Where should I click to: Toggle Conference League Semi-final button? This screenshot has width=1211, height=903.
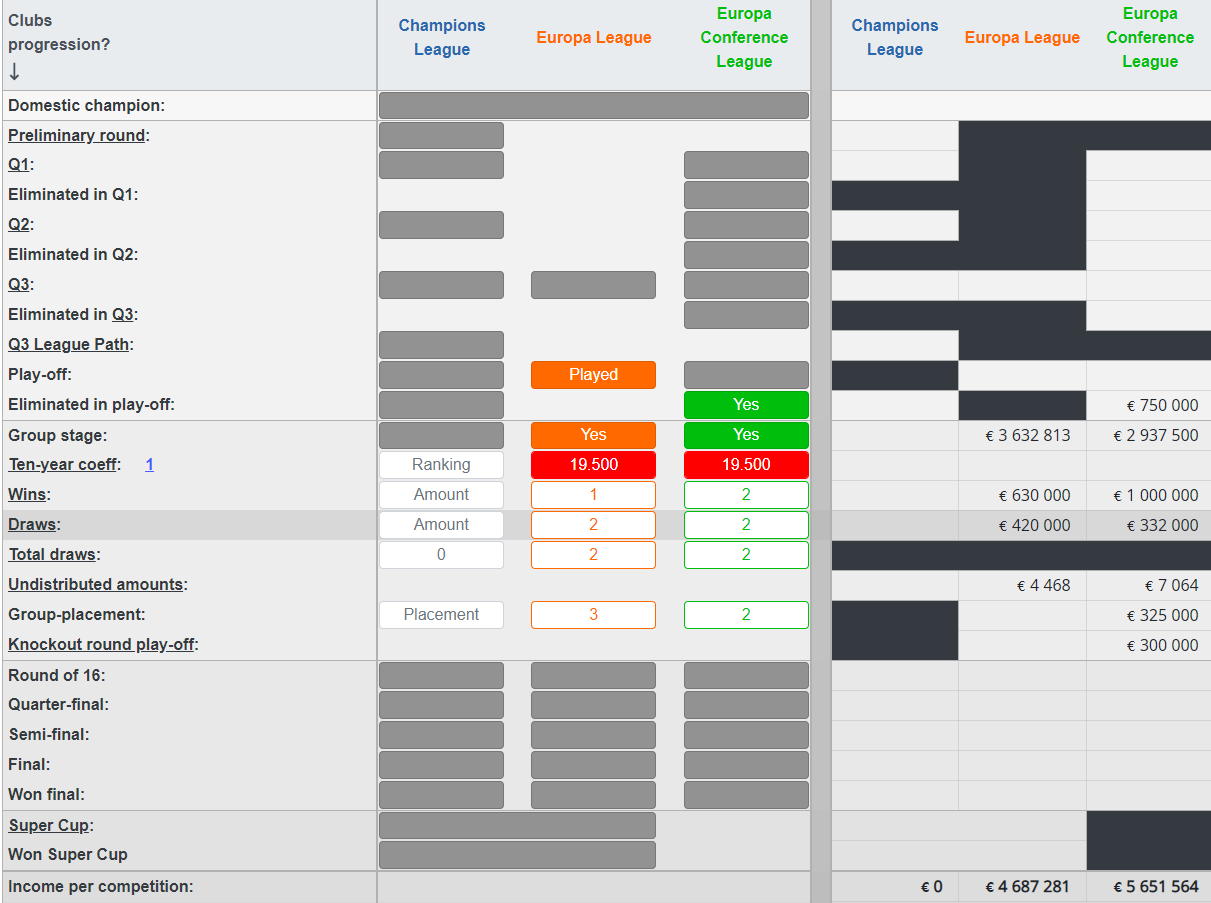click(x=746, y=735)
